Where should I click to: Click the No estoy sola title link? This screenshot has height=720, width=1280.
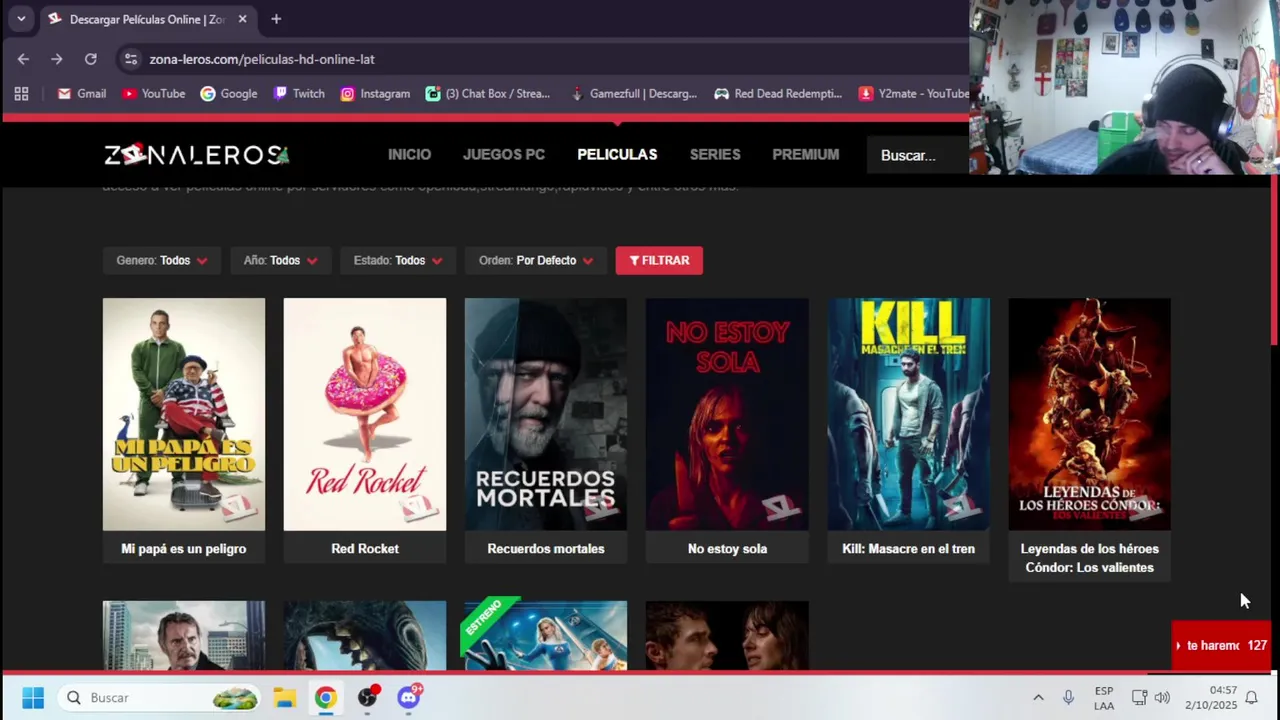point(727,549)
